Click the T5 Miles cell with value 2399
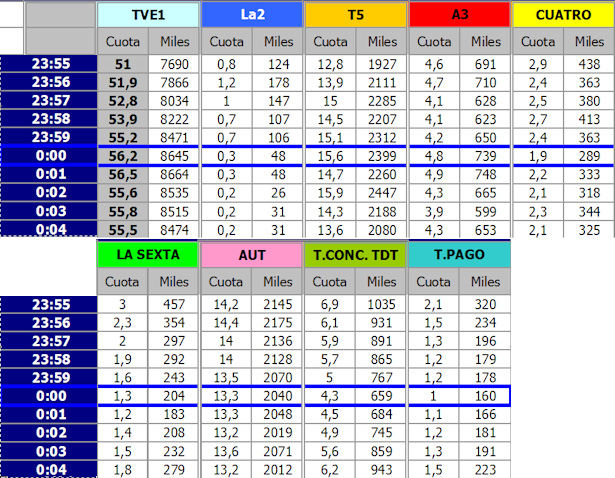 point(381,157)
